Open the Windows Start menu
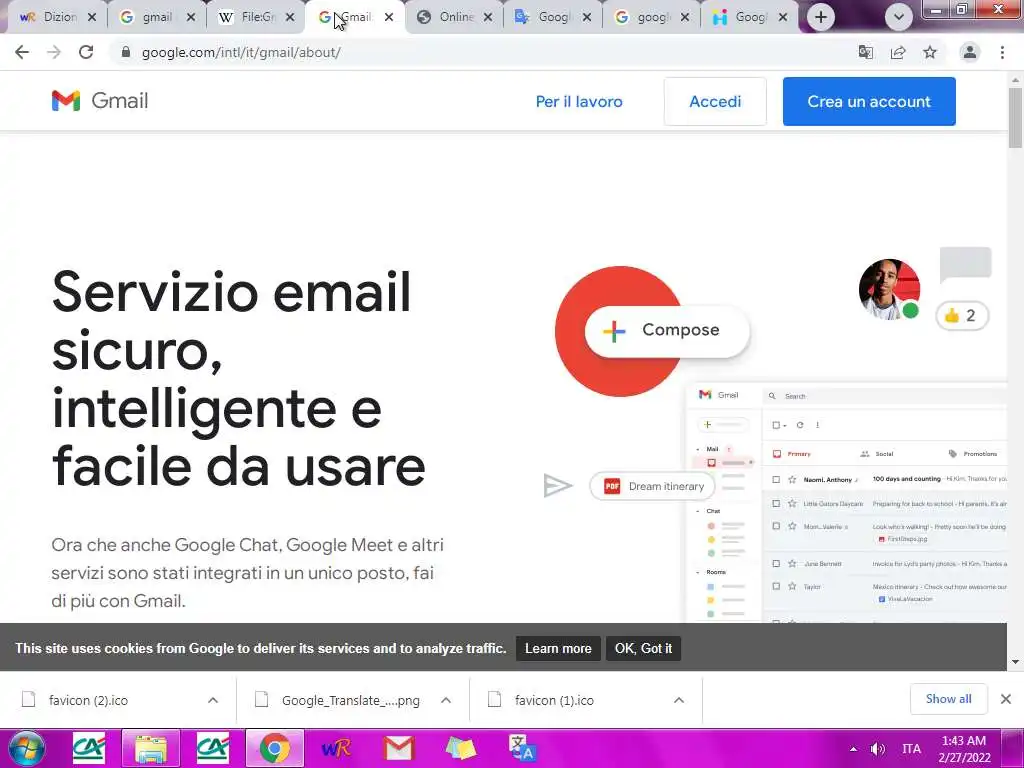Viewport: 1024px width, 768px height. pyautogui.click(x=27, y=748)
